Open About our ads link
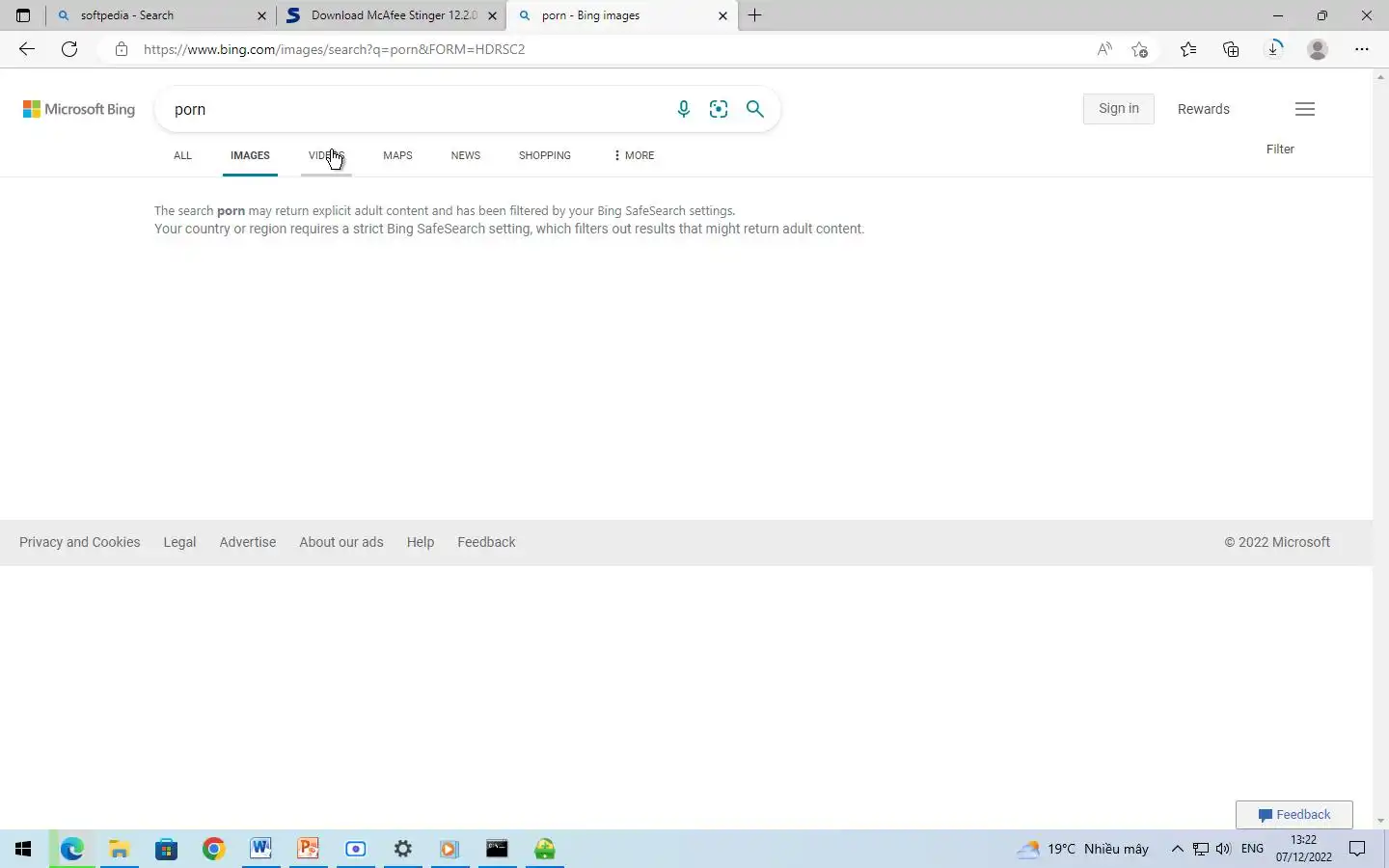1389x868 pixels. click(x=341, y=542)
